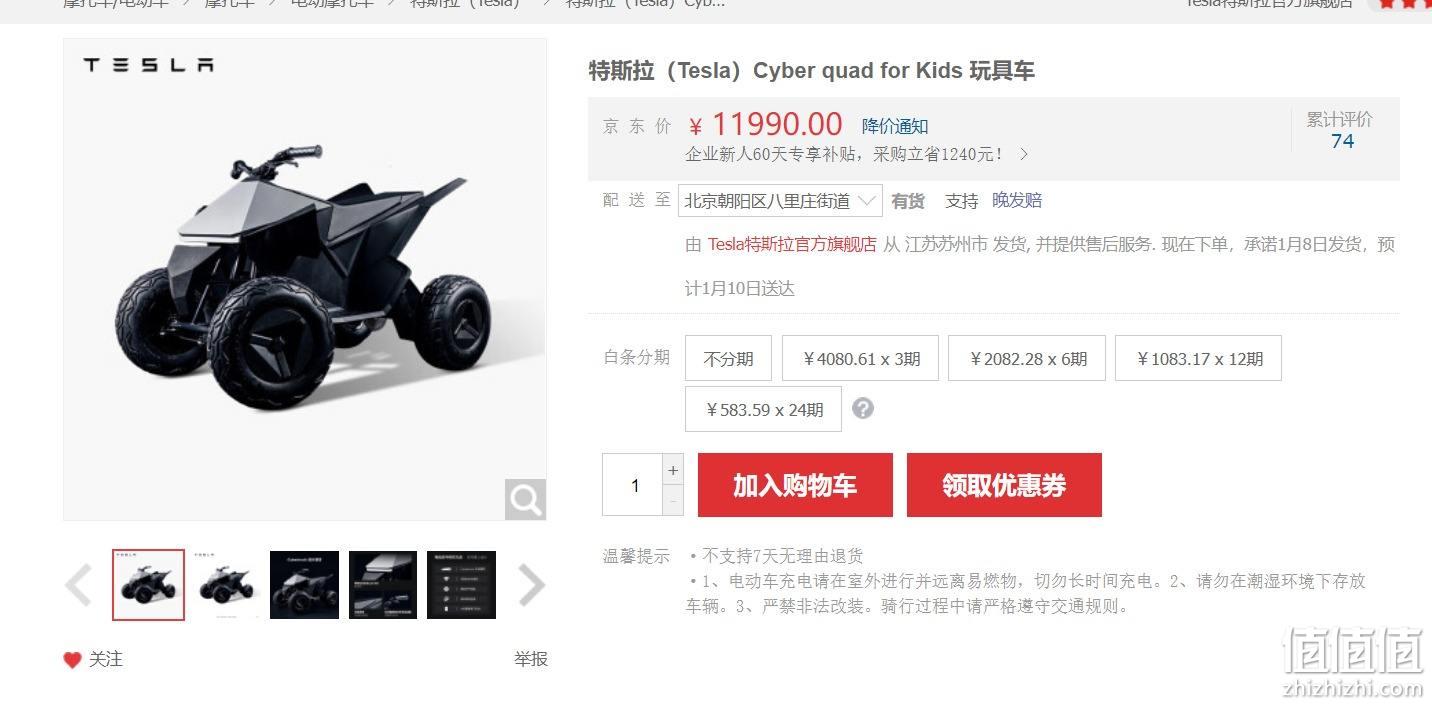Decrease quantity with minus button
Screen dimensions: 1432x706
[673, 500]
